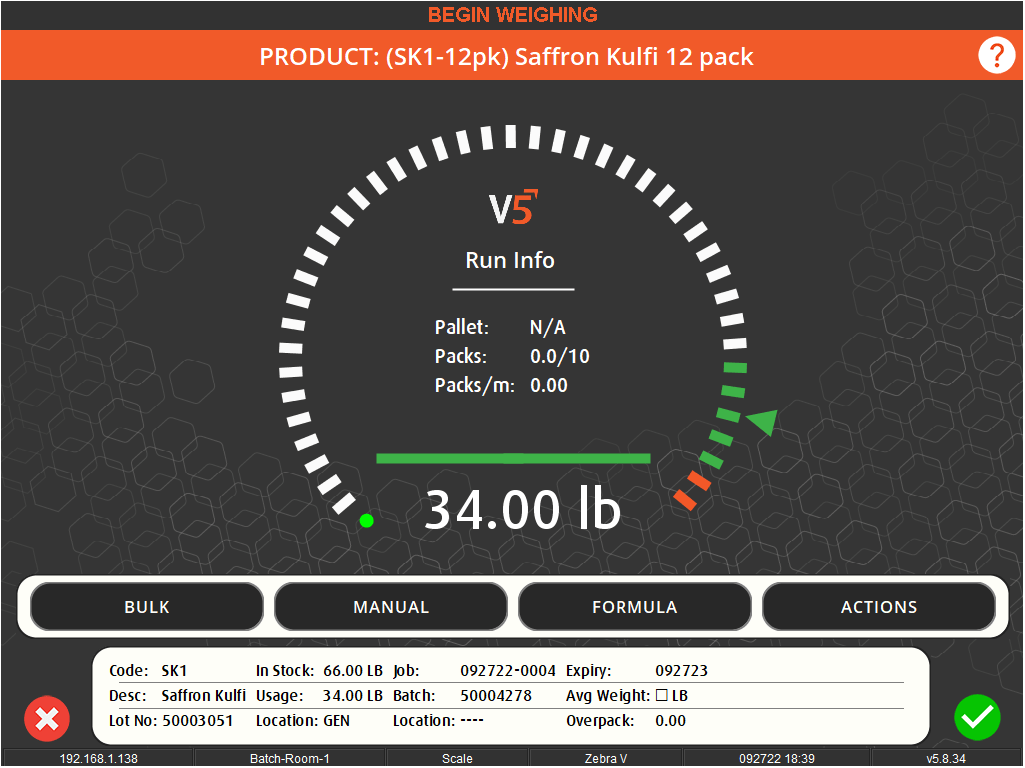Click the green dot at the gauge start
1025x768 pixels.
[366, 520]
